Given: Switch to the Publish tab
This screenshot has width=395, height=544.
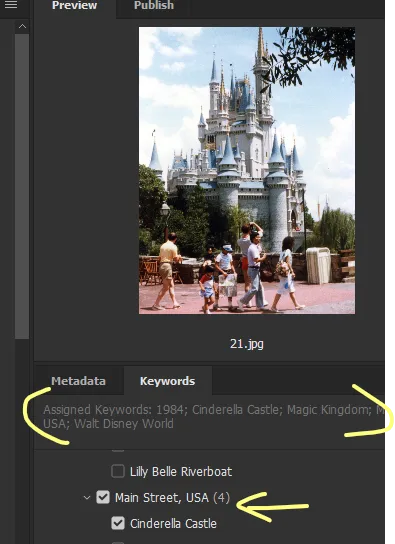Looking at the screenshot, I should point(154,6).
